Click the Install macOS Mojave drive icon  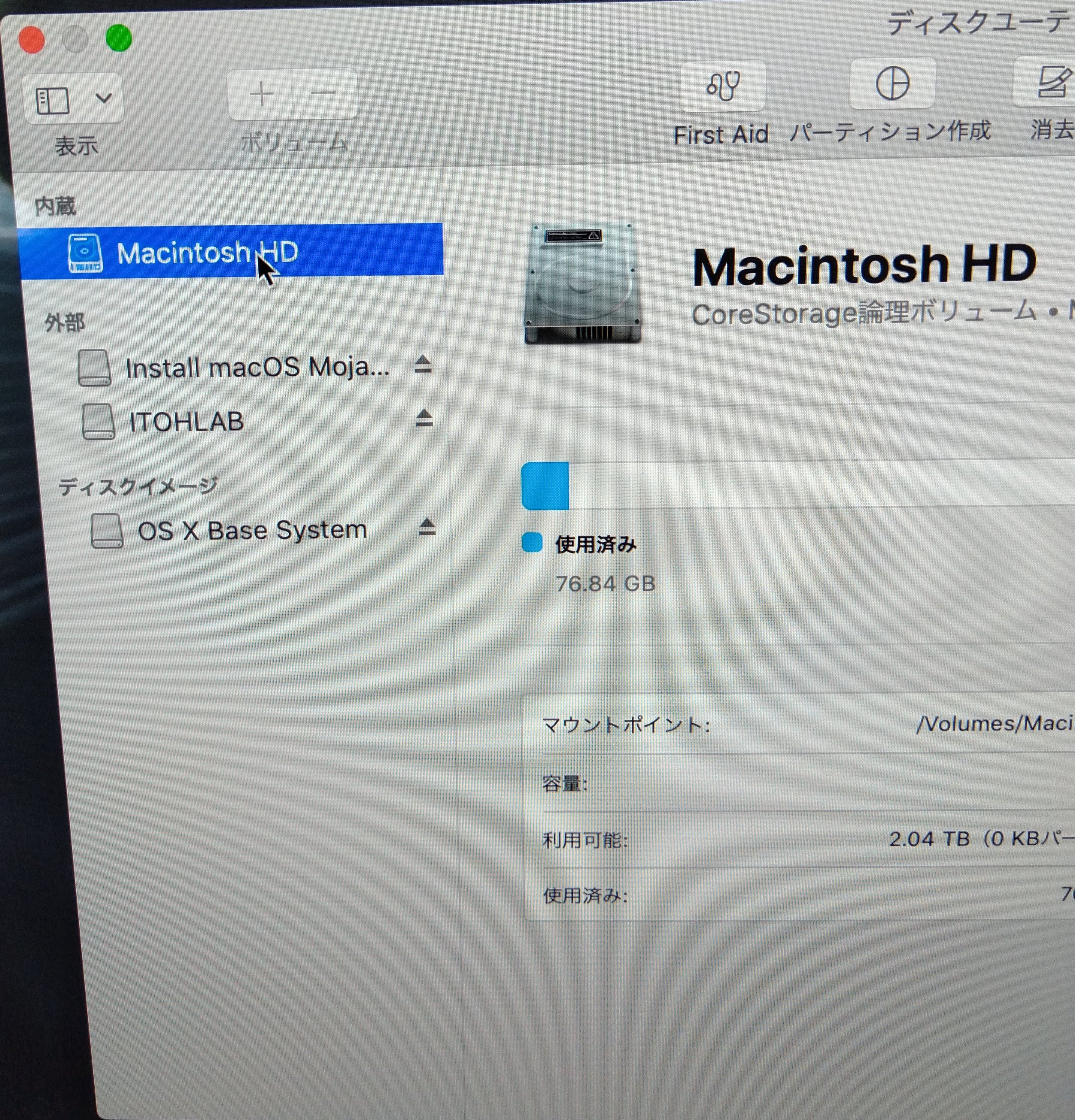tap(94, 368)
